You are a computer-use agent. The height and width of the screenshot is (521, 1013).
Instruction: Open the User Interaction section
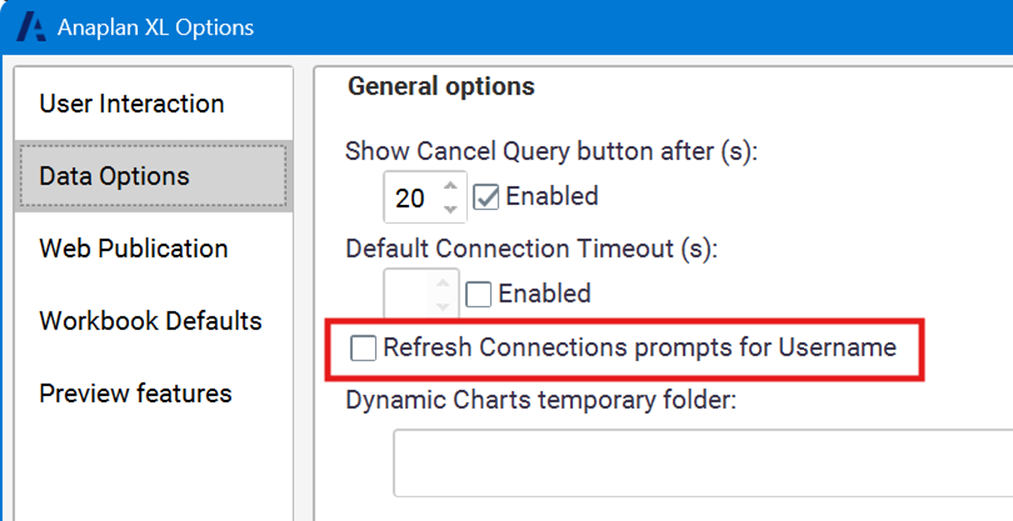[x=131, y=104]
